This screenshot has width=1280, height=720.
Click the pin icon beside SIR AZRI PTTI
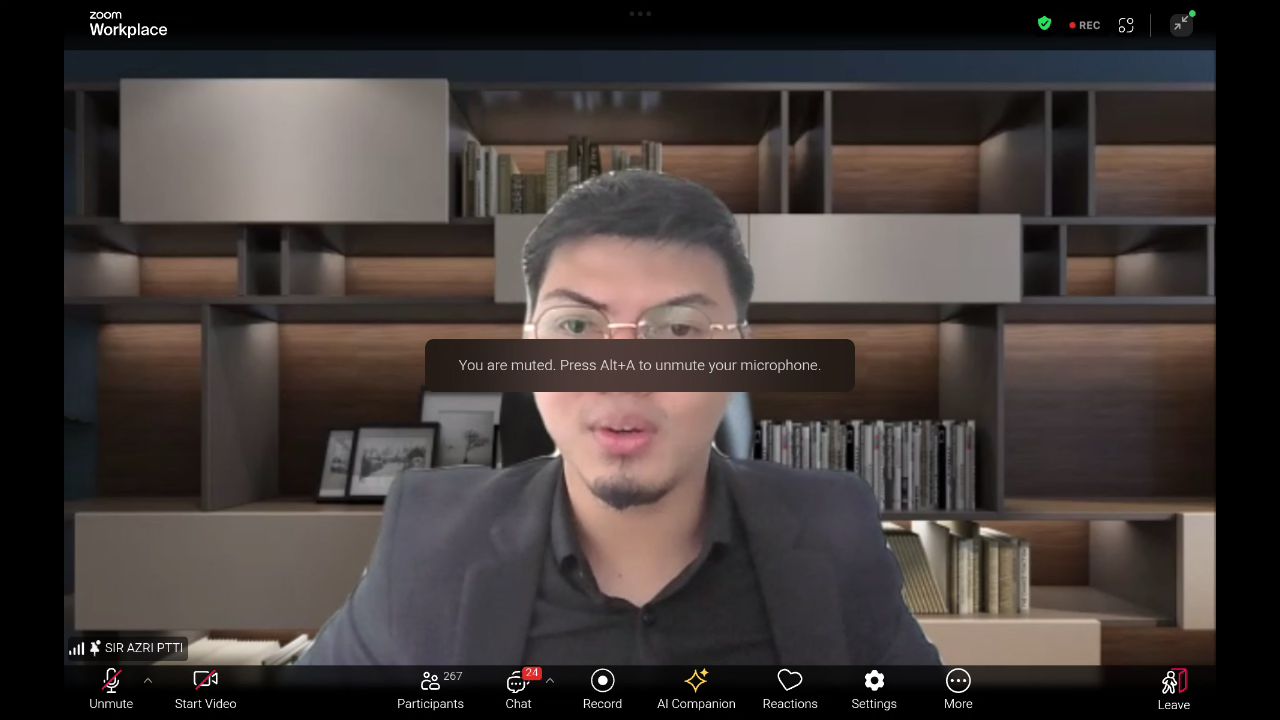point(95,648)
